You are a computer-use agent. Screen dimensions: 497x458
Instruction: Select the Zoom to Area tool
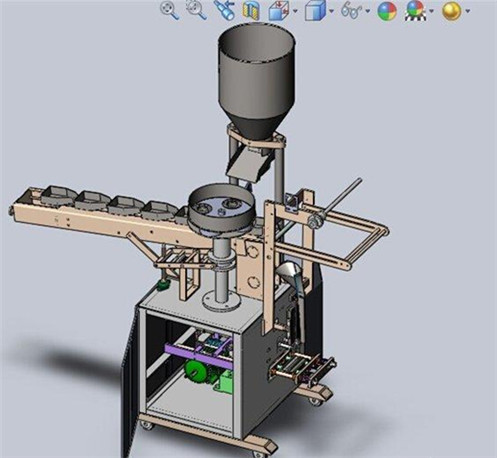(x=196, y=10)
